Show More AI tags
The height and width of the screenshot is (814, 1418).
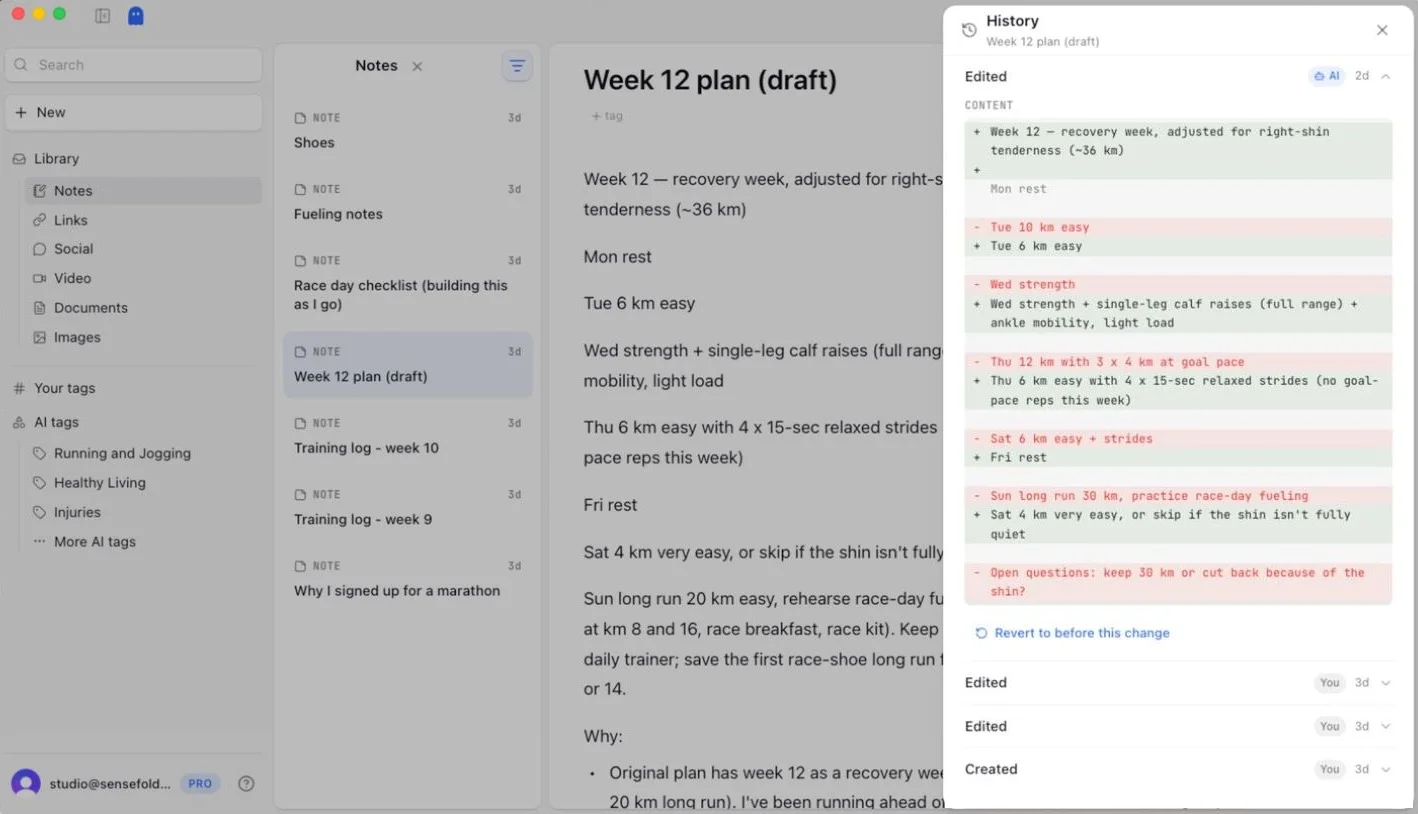coord(144,542)
